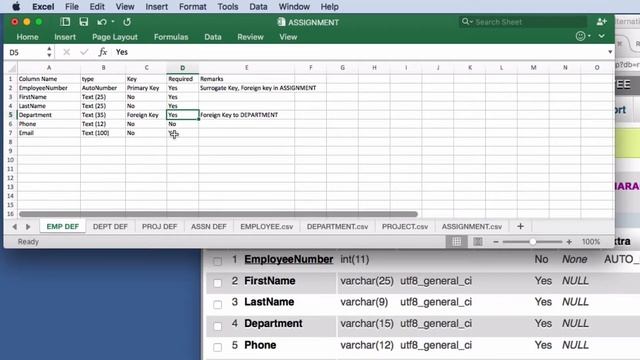
Task: Open the fx insert function button
Action: (102, 52)
